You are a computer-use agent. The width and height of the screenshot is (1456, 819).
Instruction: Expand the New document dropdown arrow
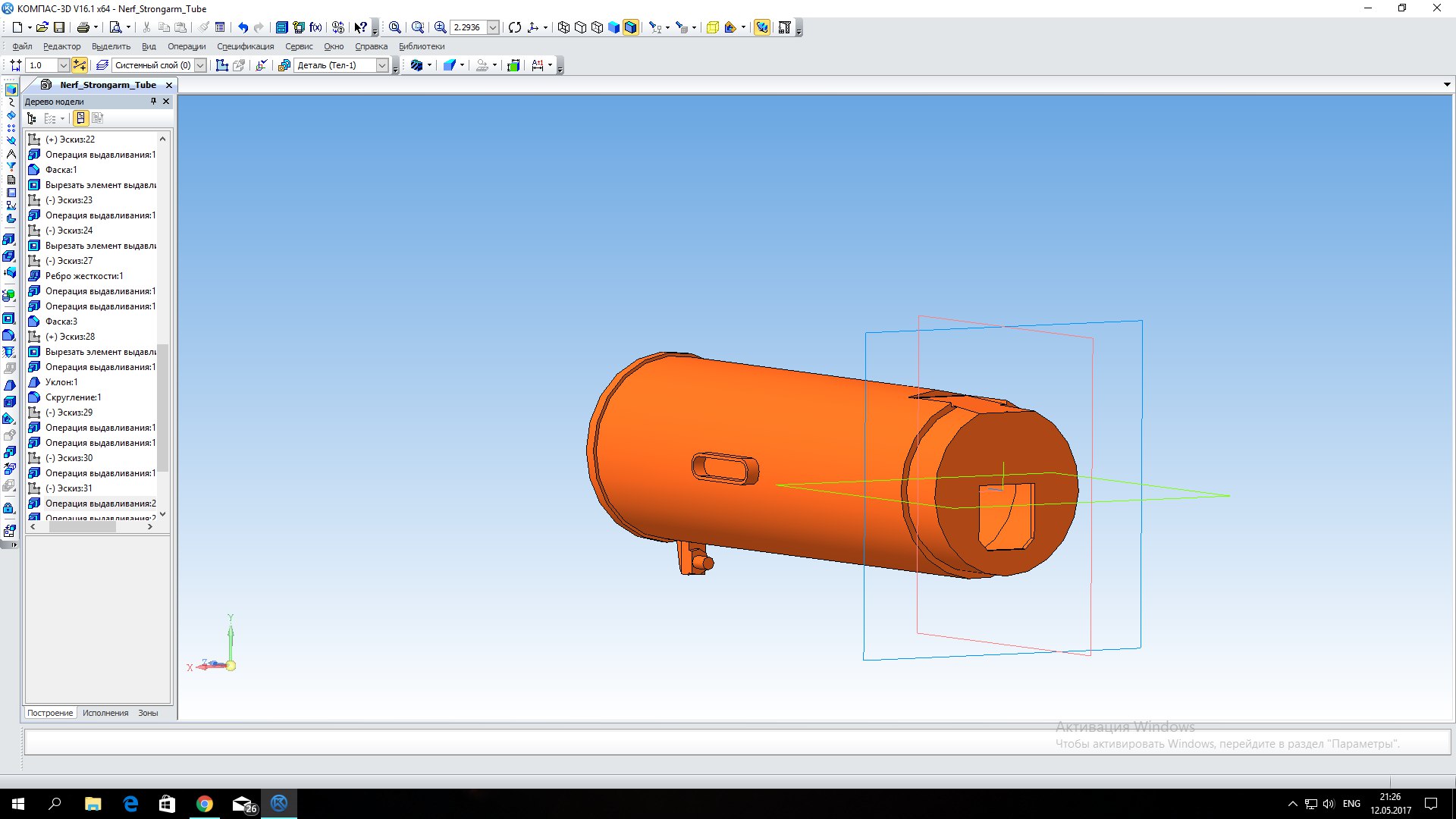pyautogui.click(x=29, y=27)
